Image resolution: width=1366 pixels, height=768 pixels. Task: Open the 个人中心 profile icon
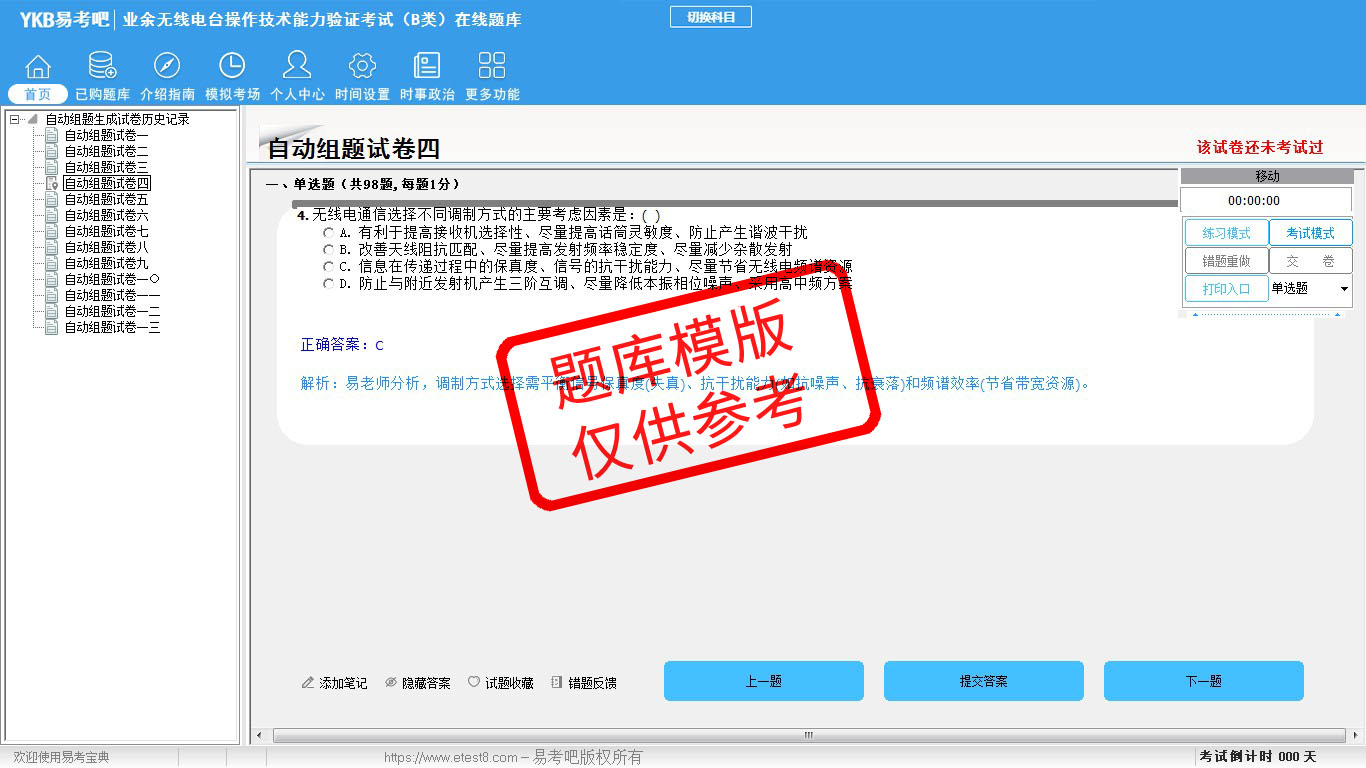[297, 66]
